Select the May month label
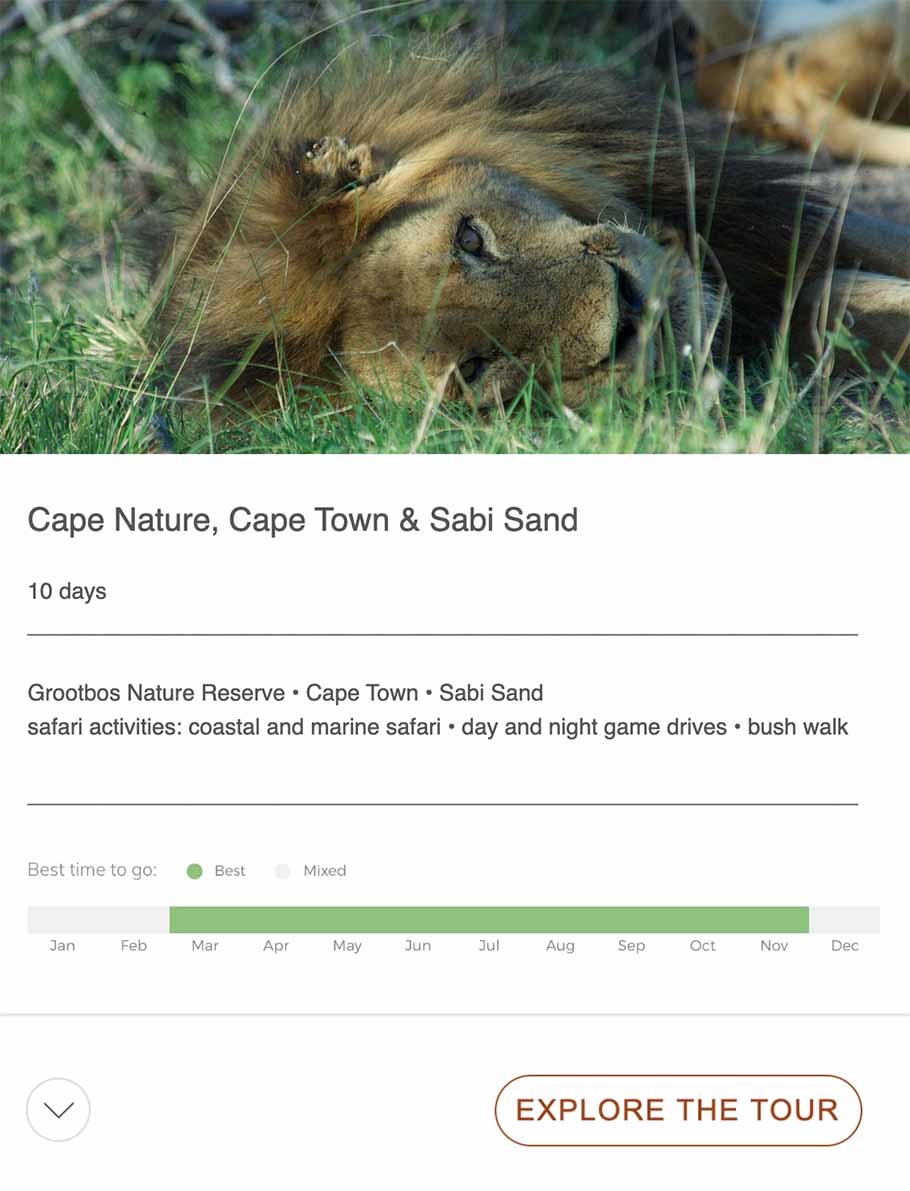Screen dimensions: 910x1191 click(x=347, y=945)
